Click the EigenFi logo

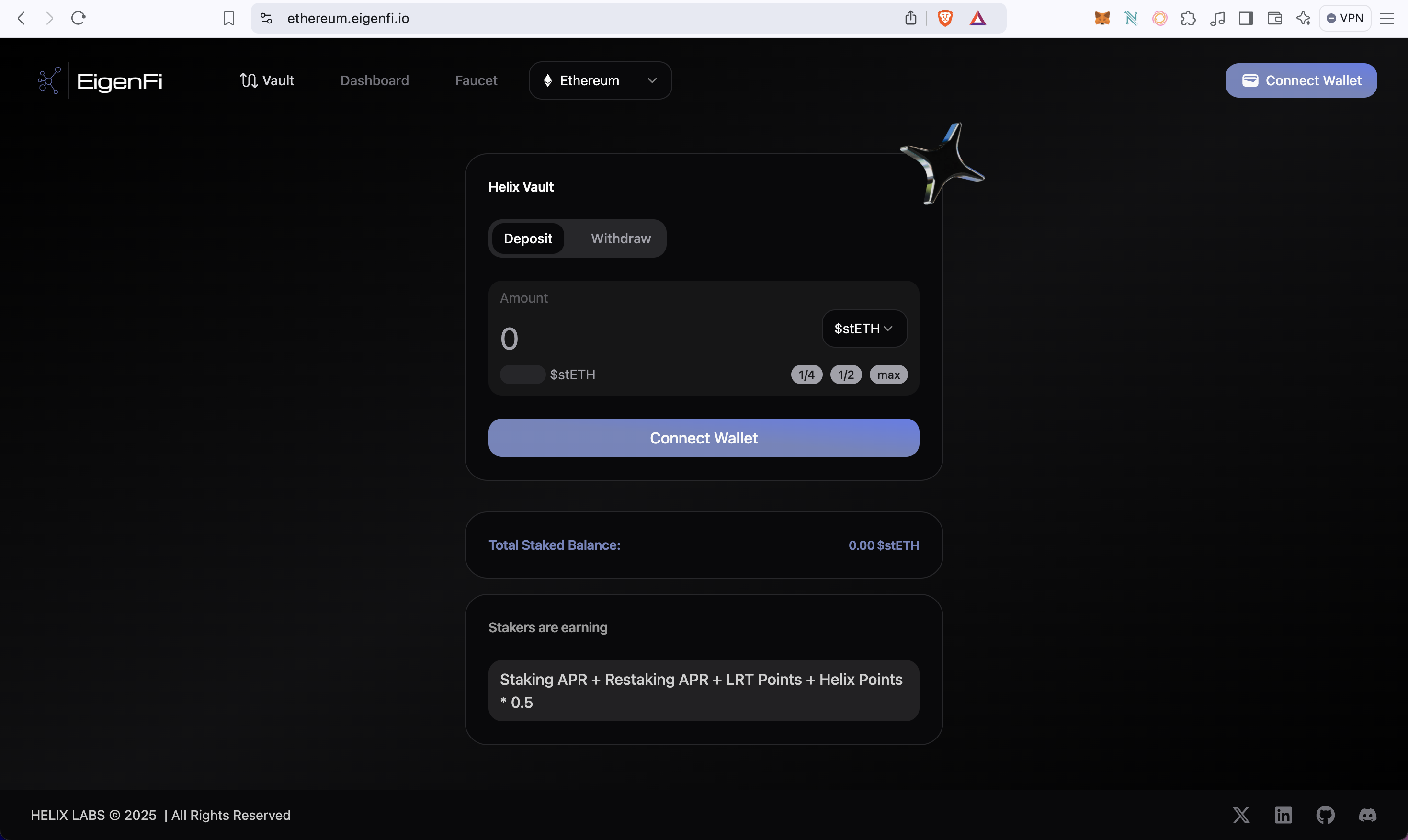(x=101, y=81)
